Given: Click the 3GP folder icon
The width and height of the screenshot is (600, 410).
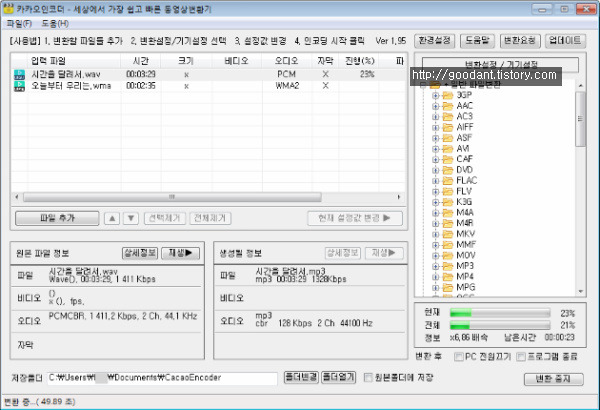Looking at the screenshot, I should (448, 95).
